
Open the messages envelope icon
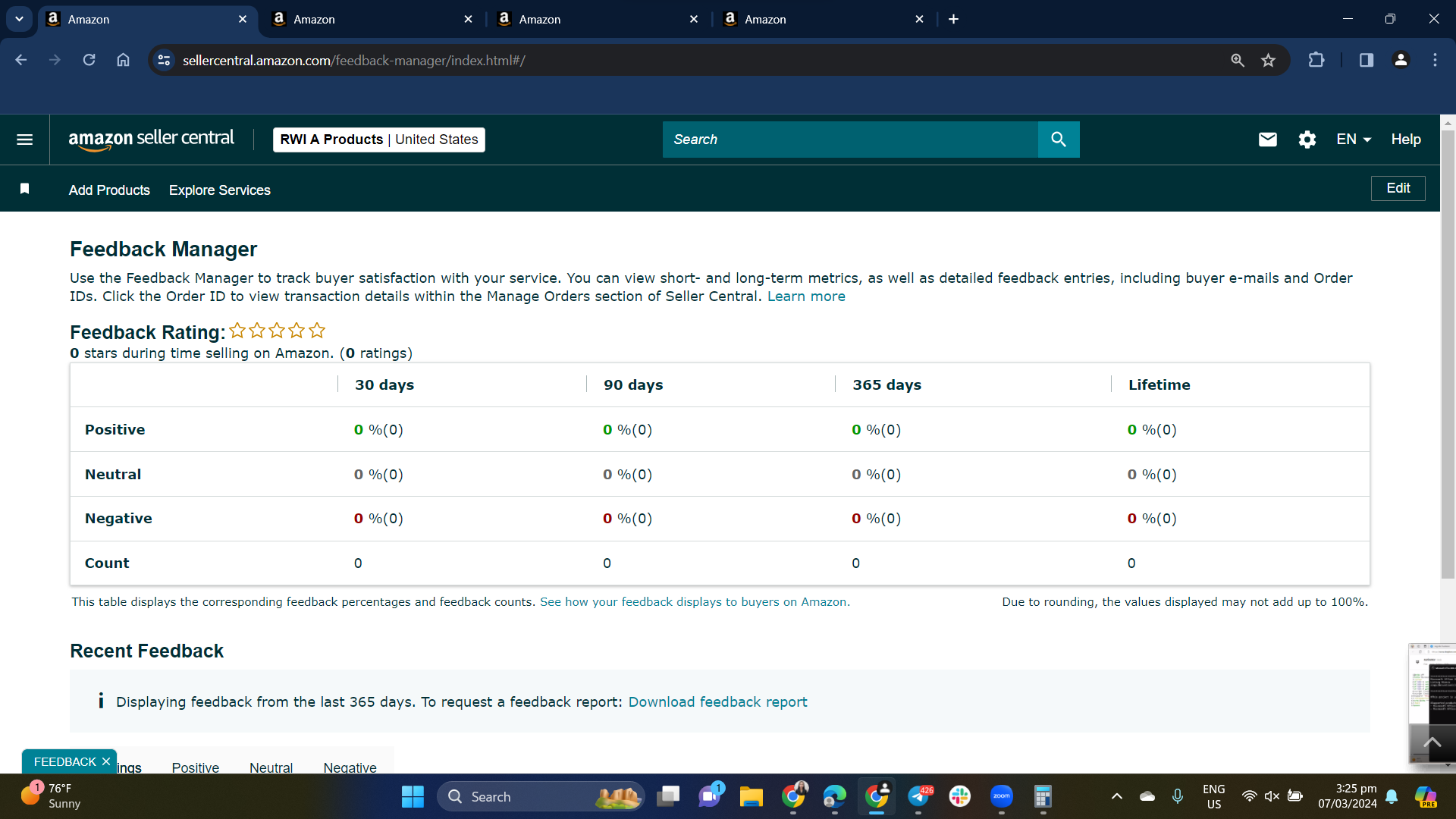1267,140
